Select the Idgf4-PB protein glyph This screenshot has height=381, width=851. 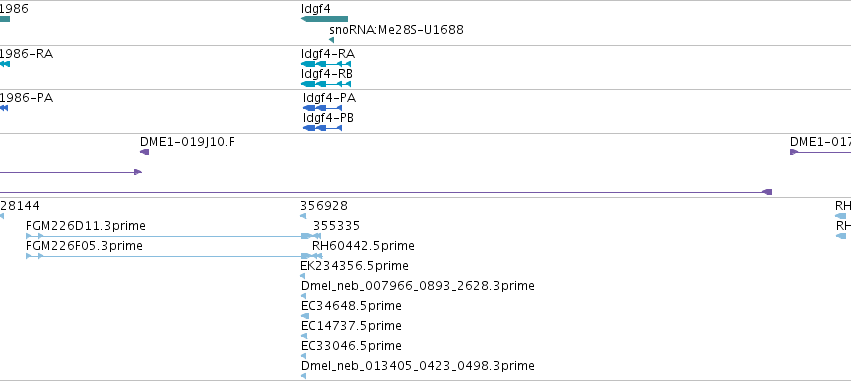pyautogui.click(x=322, y=128)
